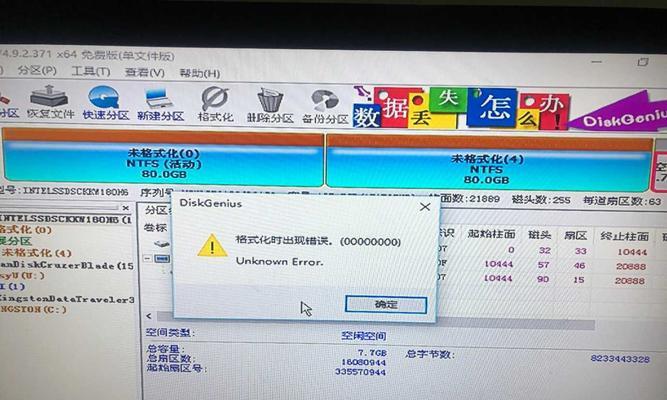
Task: Click the total capacity value 7.7GB
Action: tap(372, 353)
